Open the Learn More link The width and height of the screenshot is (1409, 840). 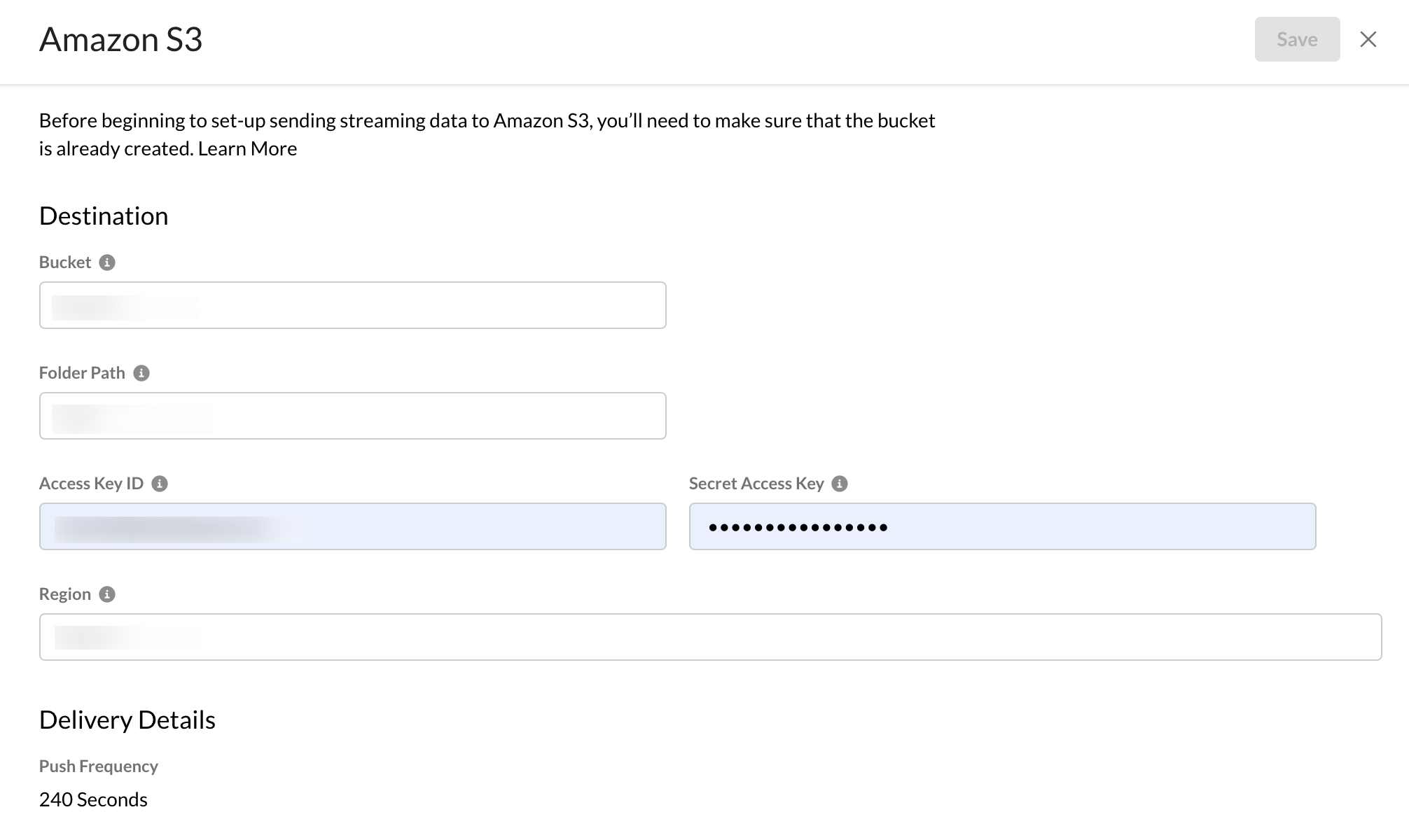tap(247, 148)
